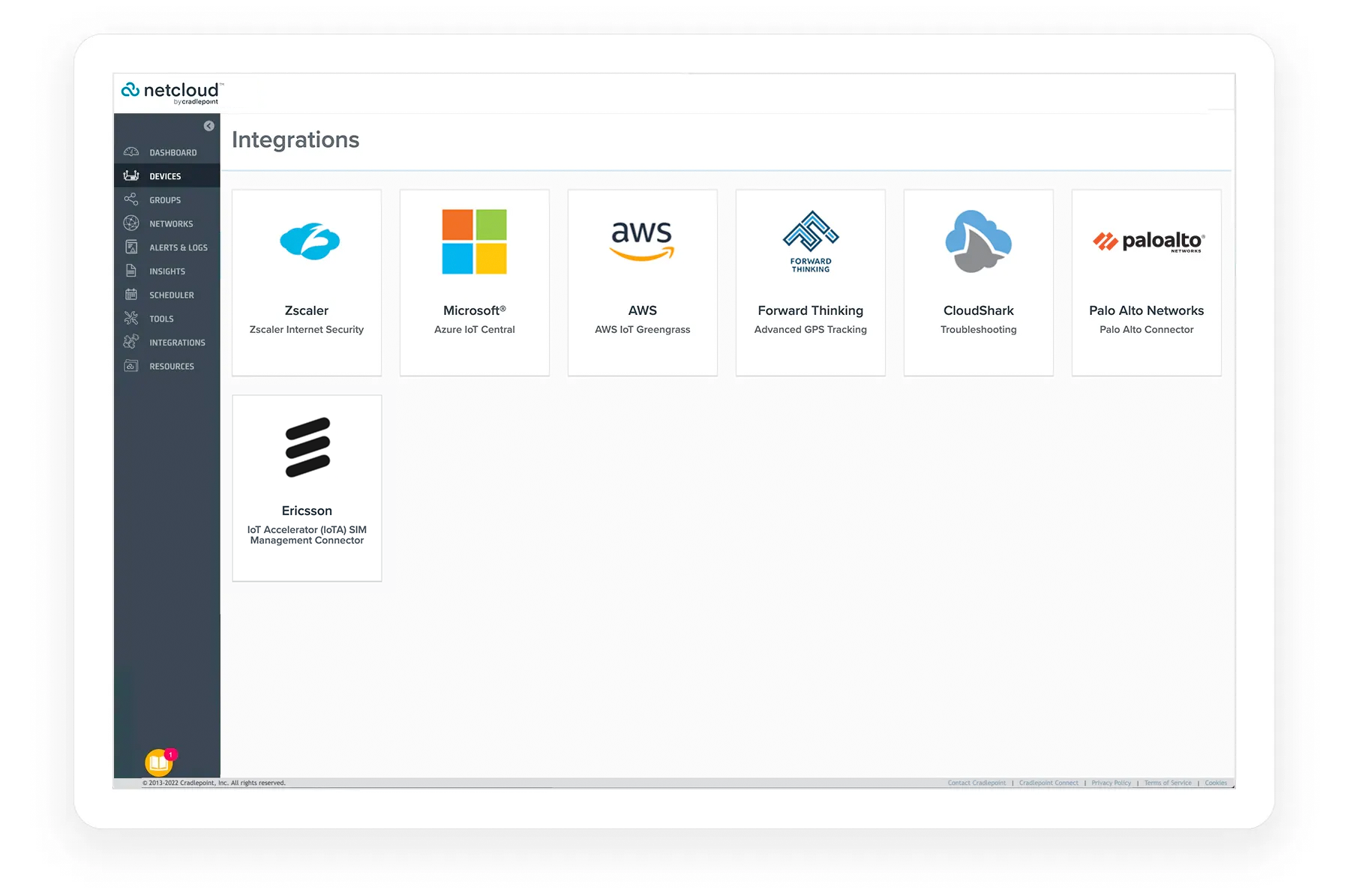This screenshot has width=1350, height=896.
Task: Select the Microsoft® card title
Action: 475,310
